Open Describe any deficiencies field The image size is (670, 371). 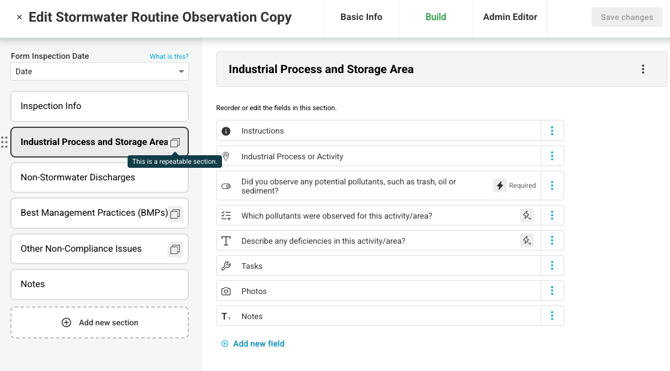coord(379,241)
